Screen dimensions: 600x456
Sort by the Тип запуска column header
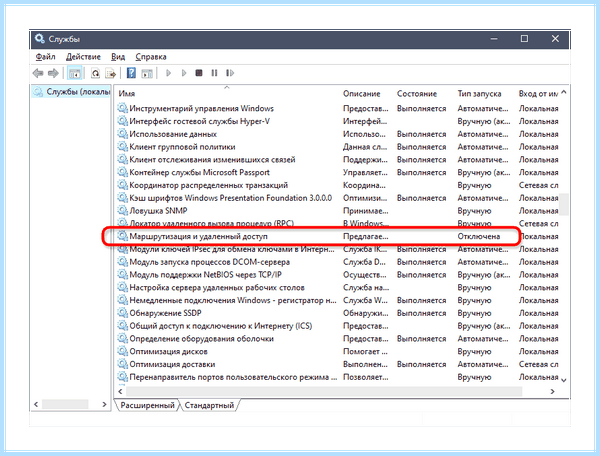pos(479,93)
